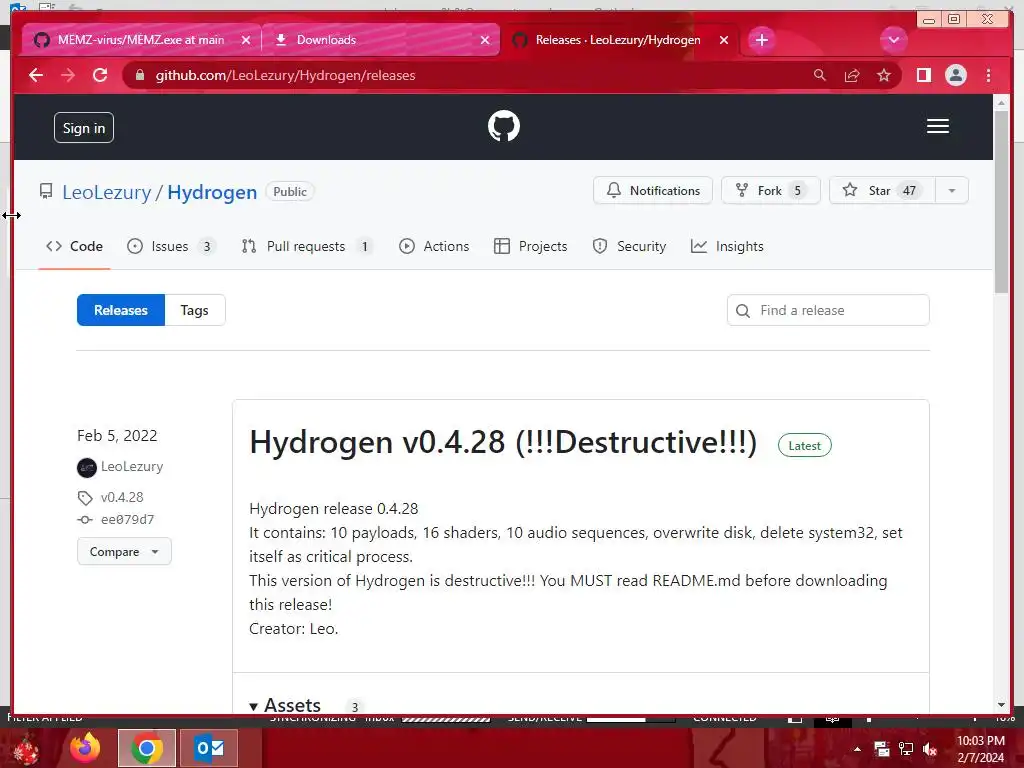Image resolution: width=1024 pixels, height=768 pixels.
Task: Click the taskbar clock 10:03 PM
Action: pos(981,741)
